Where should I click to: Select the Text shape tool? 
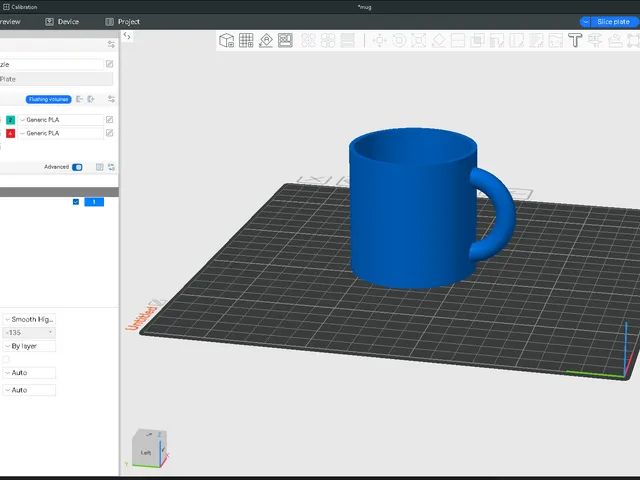(x=575, y=40)
